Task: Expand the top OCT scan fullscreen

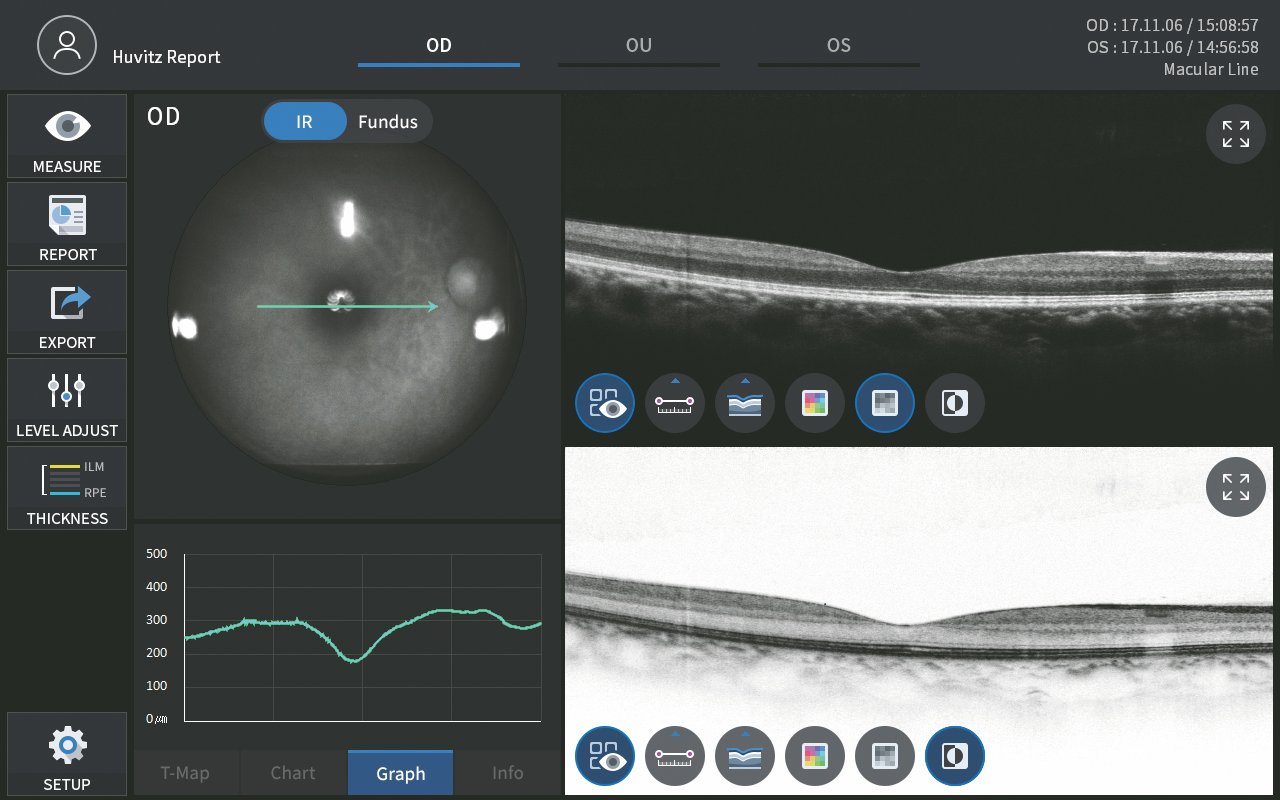Action: (x=1236, y=134)
